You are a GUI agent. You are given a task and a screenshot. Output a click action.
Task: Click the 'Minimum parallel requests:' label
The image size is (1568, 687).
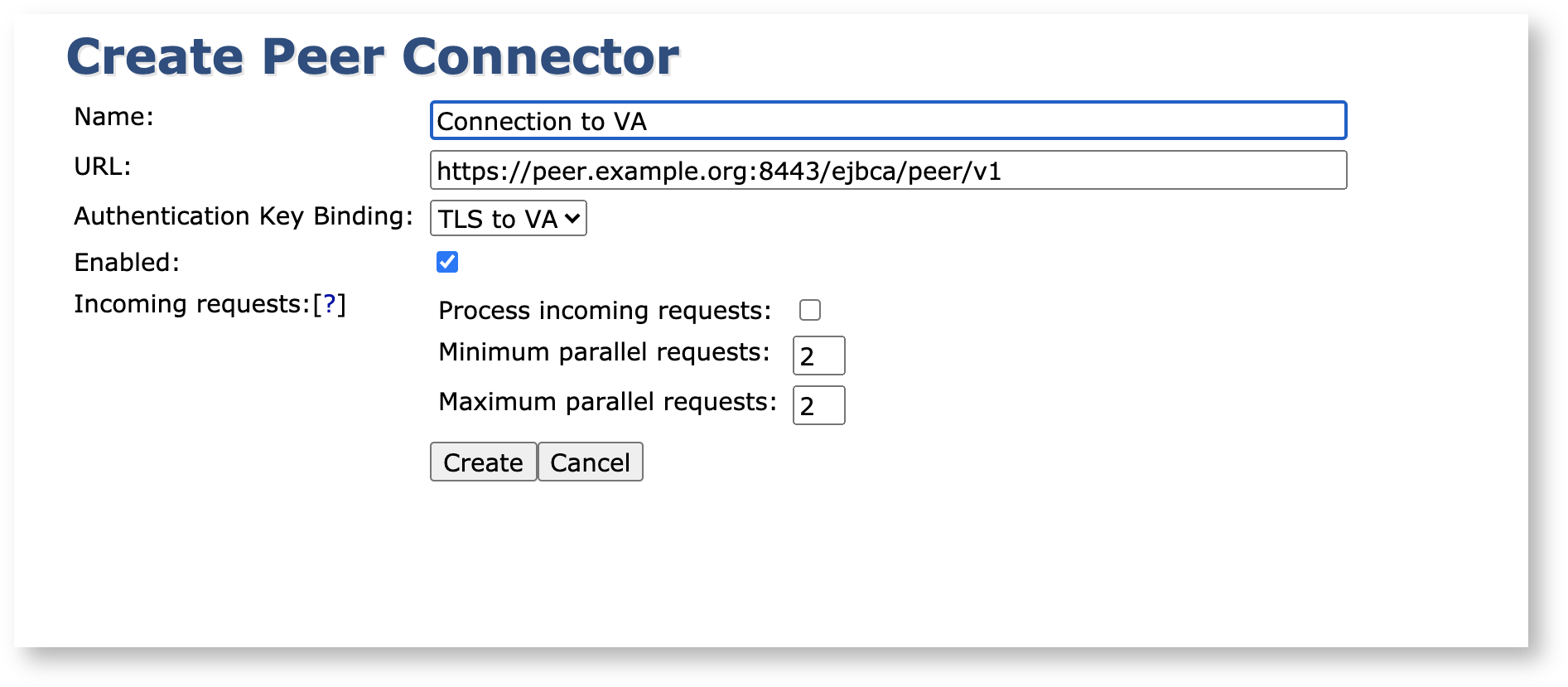point(604,352)
